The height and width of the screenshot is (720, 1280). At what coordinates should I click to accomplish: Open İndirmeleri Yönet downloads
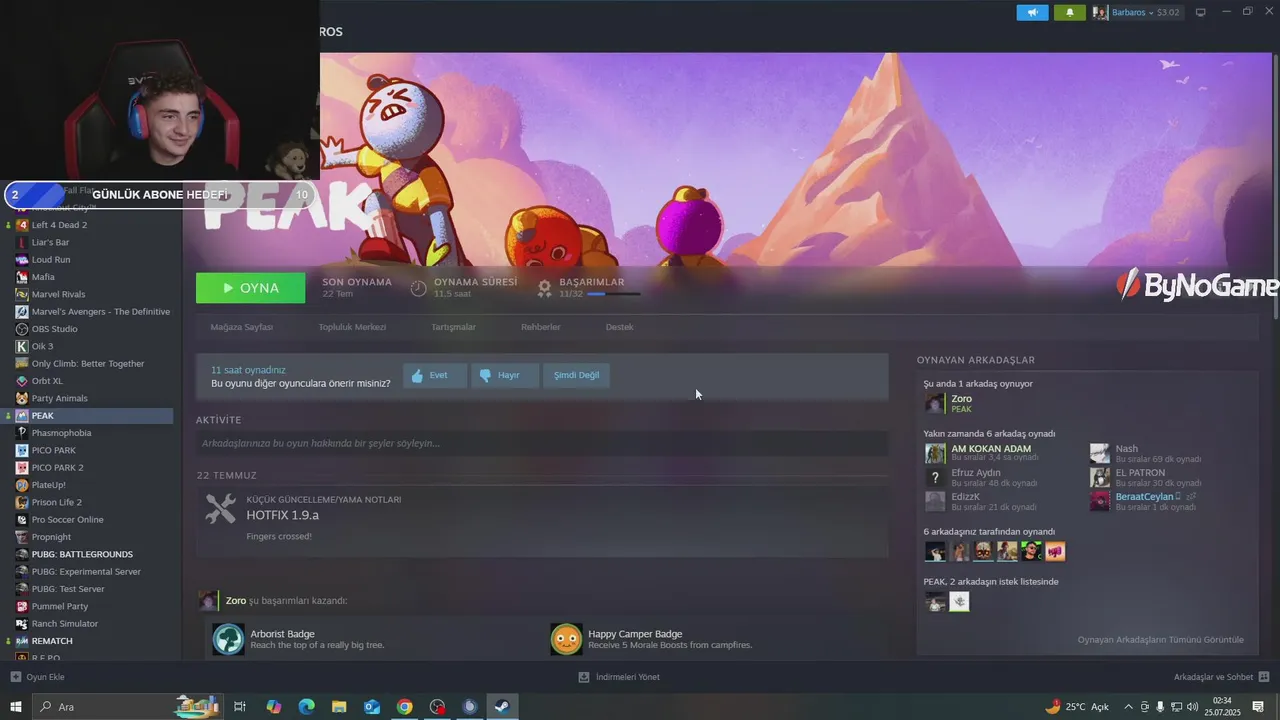coord(619,677)
